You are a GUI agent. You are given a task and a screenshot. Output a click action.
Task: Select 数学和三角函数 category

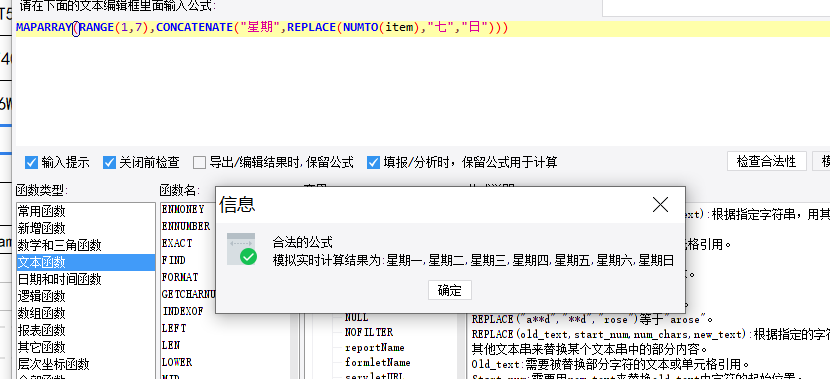(85, 245)
